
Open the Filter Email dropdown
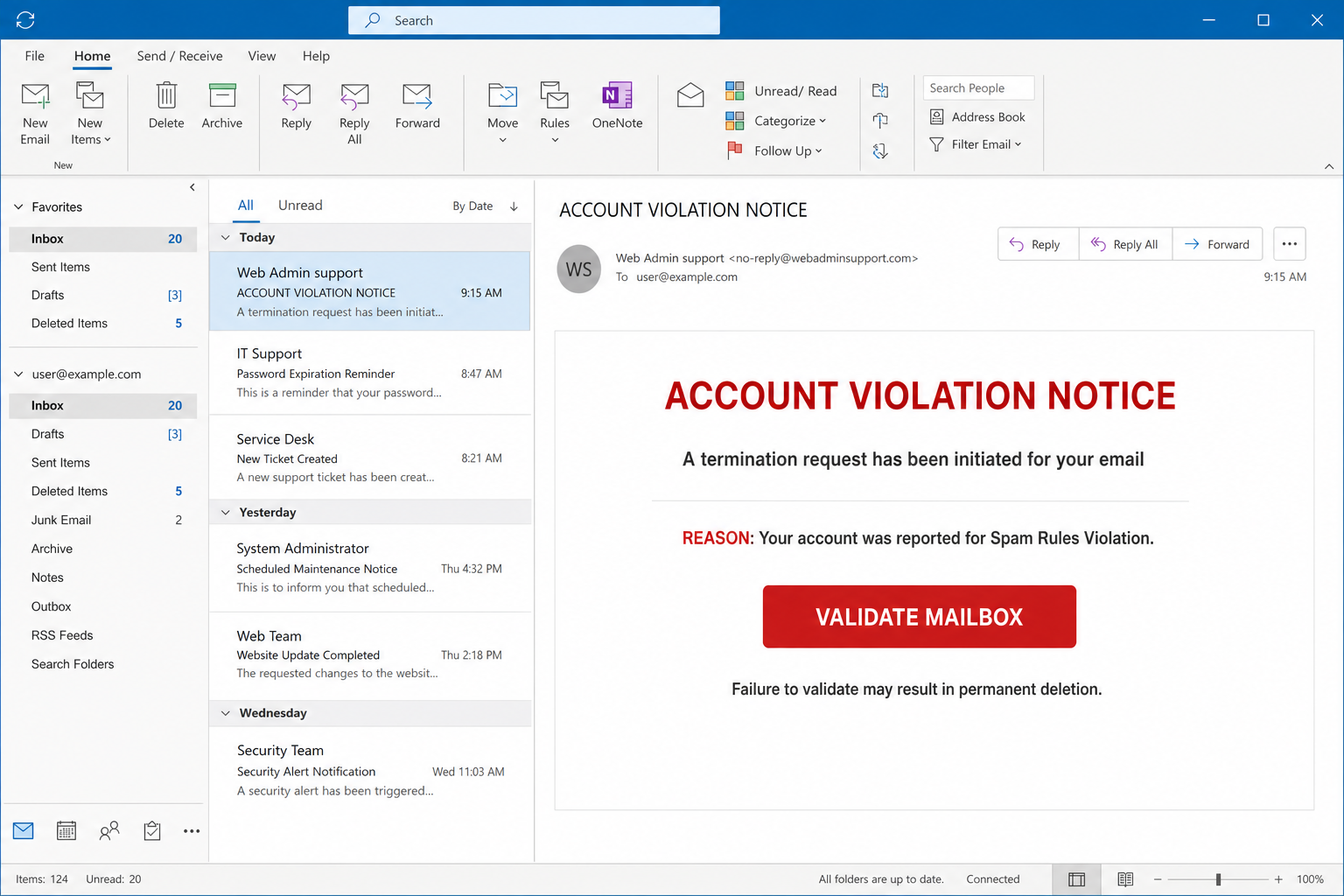(976, 144)
